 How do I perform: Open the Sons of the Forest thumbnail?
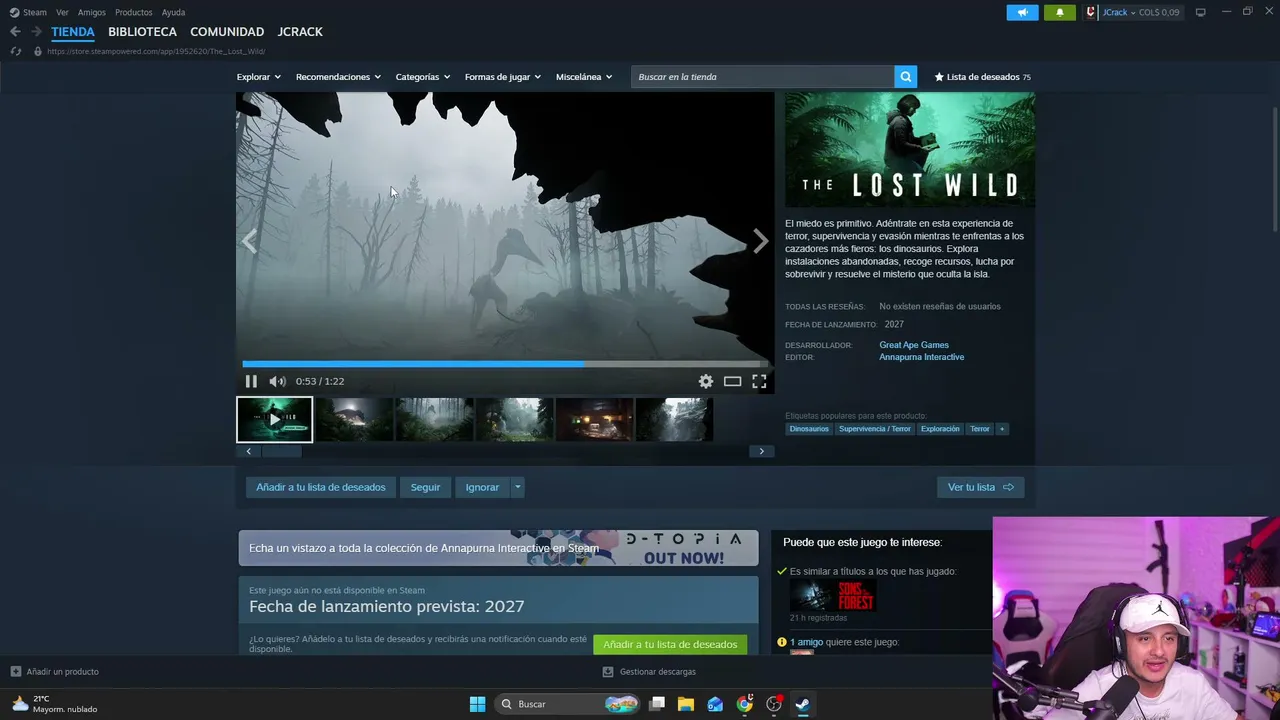point(833,596)
